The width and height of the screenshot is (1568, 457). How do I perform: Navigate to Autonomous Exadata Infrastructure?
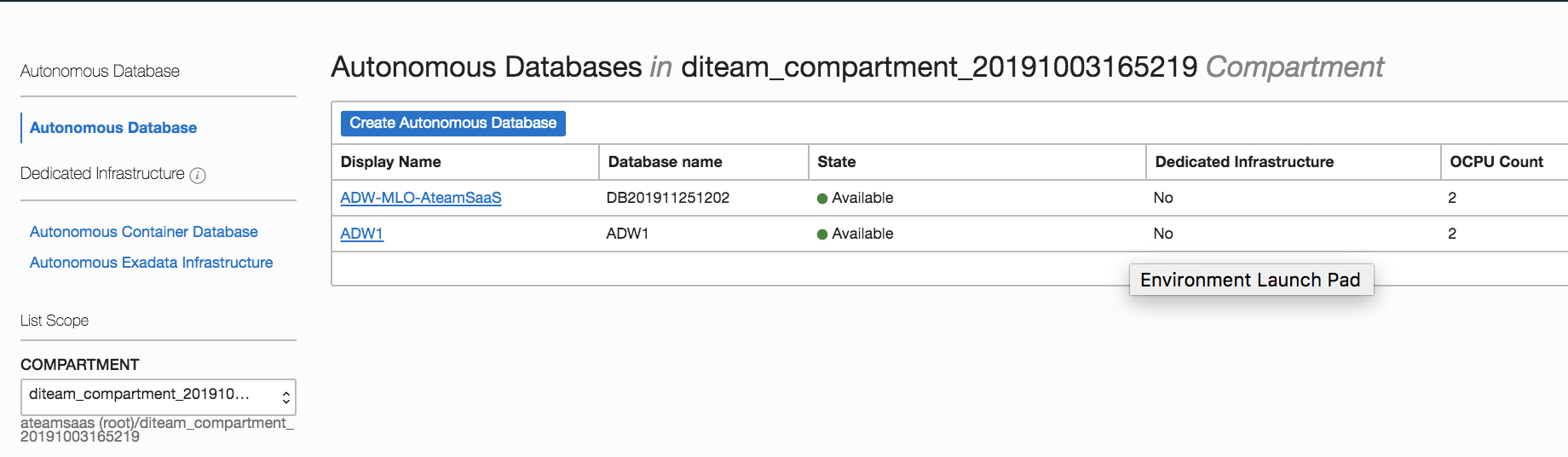tap(151, 263)
